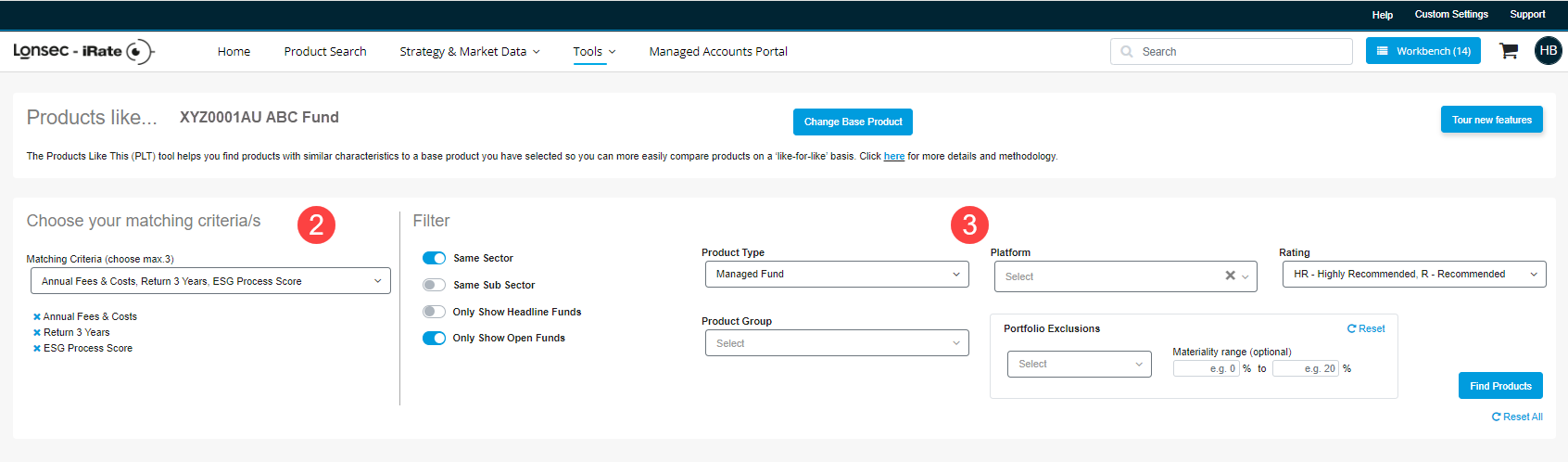This screenshot has width=1568, height=462.
Task: Focus materiality range maximum field
Action: pos(1306,368)
